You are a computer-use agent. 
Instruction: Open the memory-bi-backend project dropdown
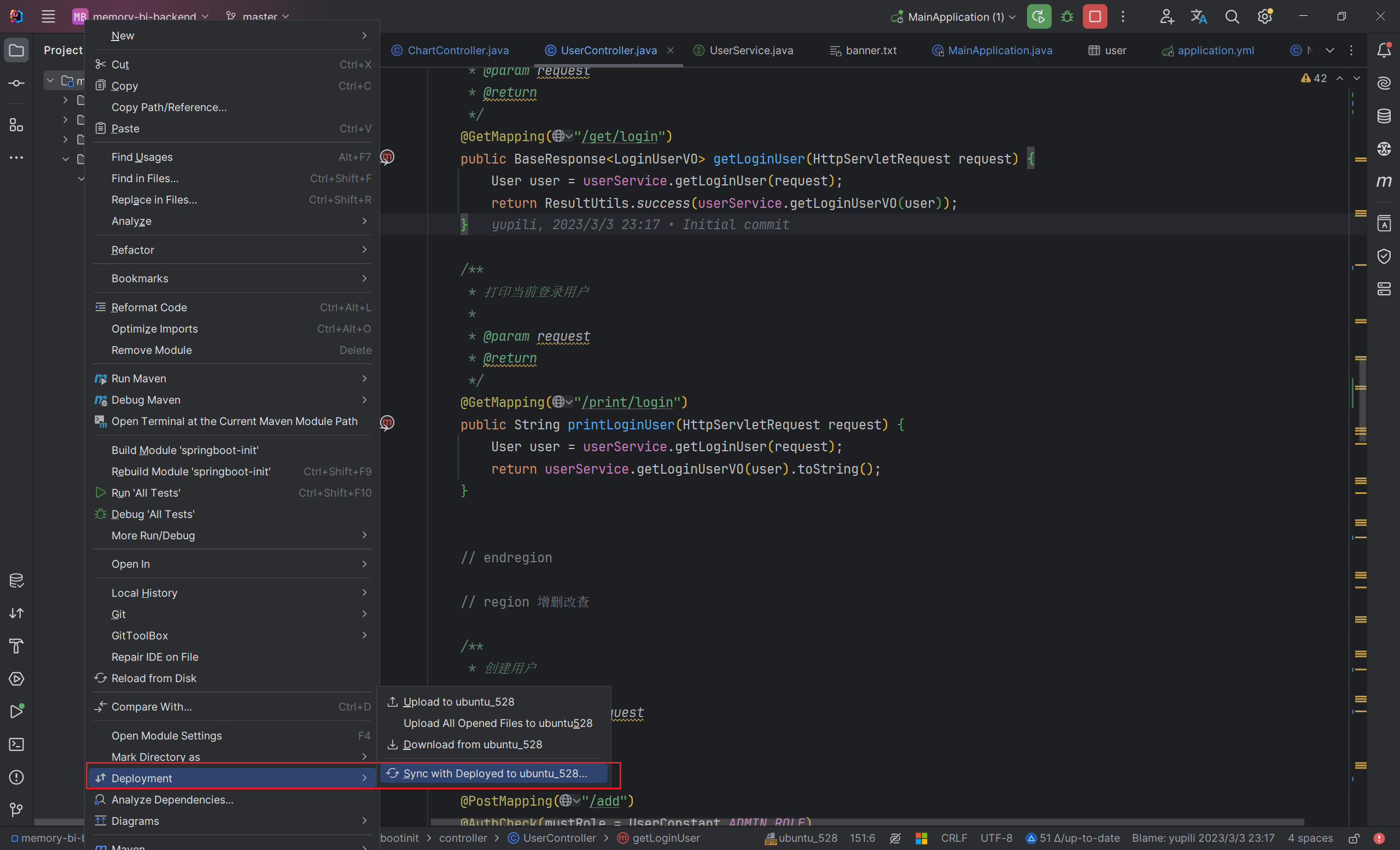pos(141,17)
